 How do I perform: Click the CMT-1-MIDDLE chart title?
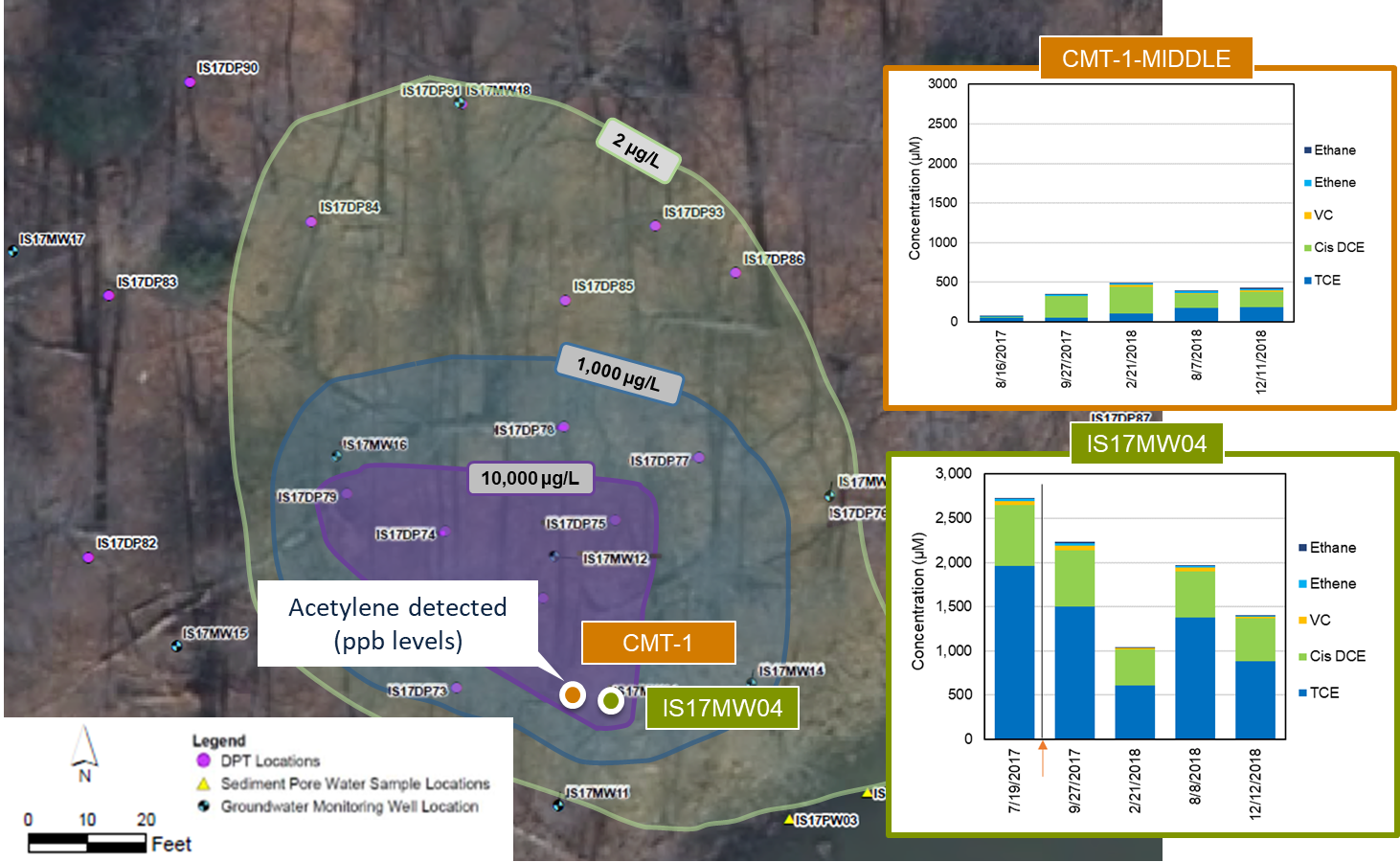1146,58
